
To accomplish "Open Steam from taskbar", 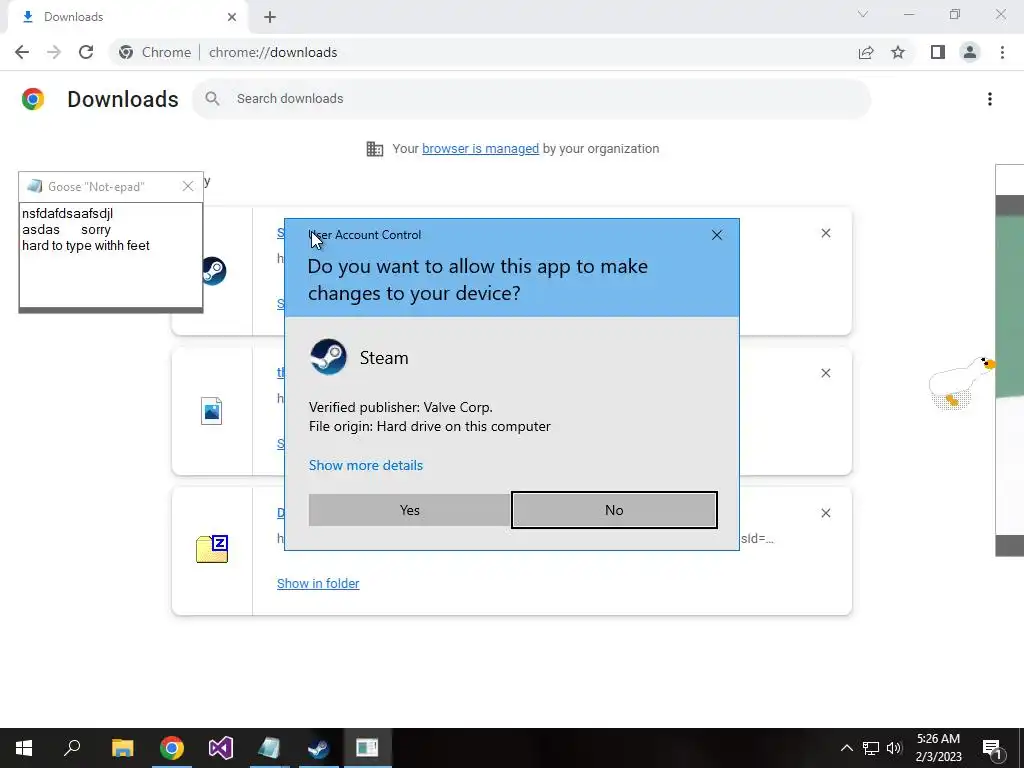I will tap(319, 748).
